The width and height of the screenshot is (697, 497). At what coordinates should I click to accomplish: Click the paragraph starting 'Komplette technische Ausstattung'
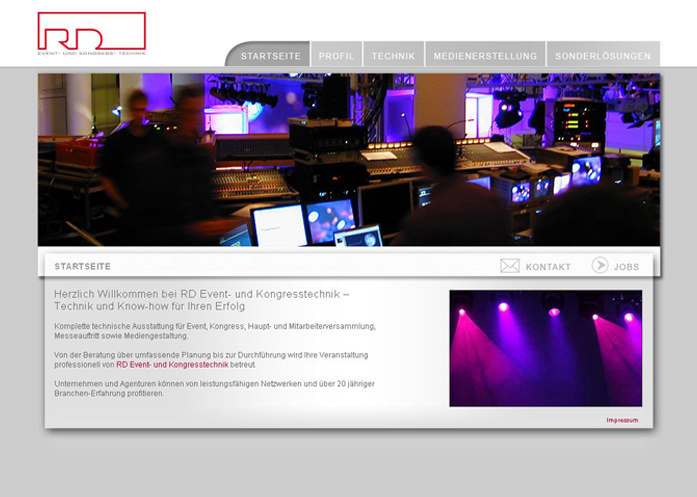coord(215,331)
